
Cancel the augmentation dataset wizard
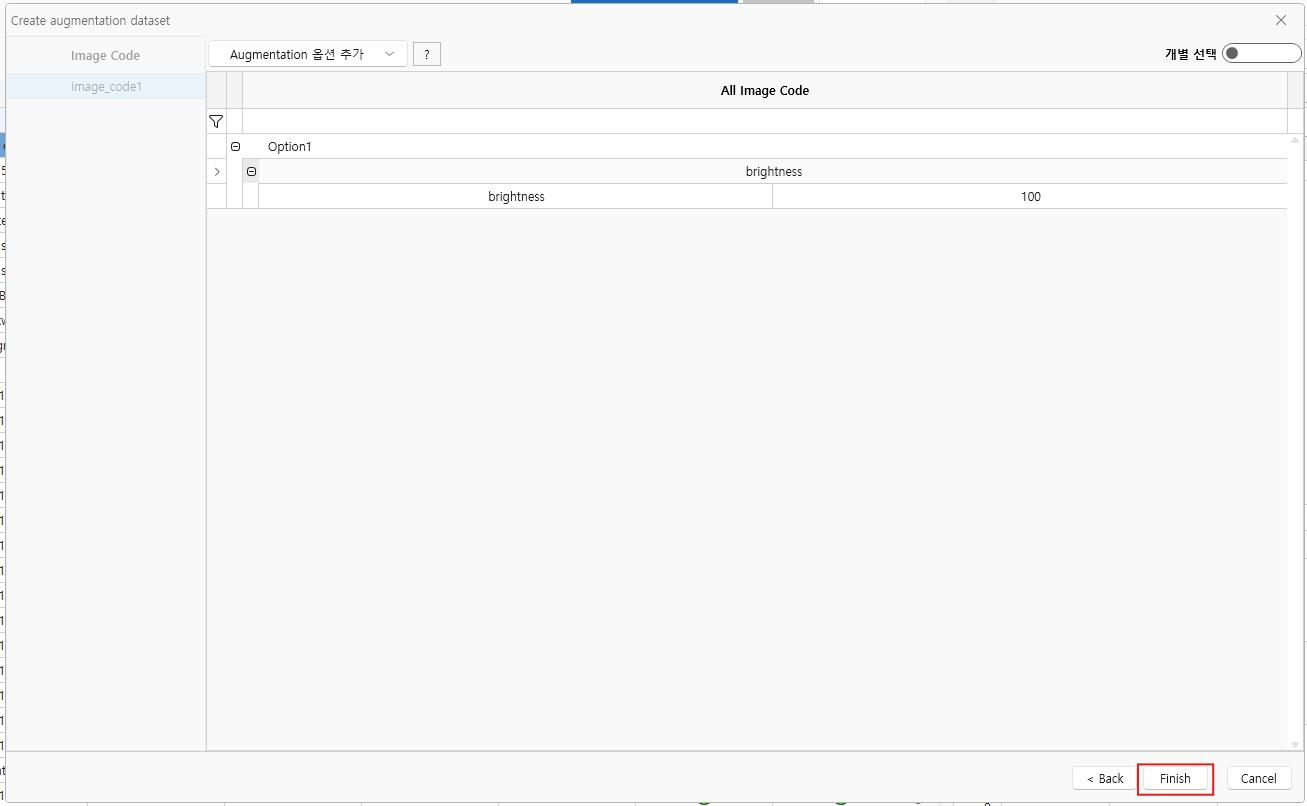pyautogui.click(x=1258, y=778)
